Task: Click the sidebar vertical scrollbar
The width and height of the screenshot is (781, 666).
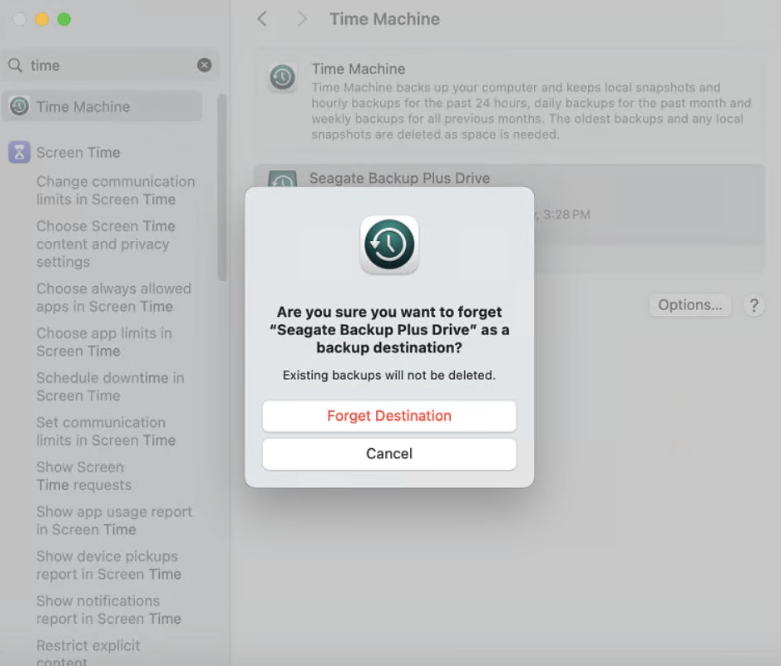Action: 222,190
